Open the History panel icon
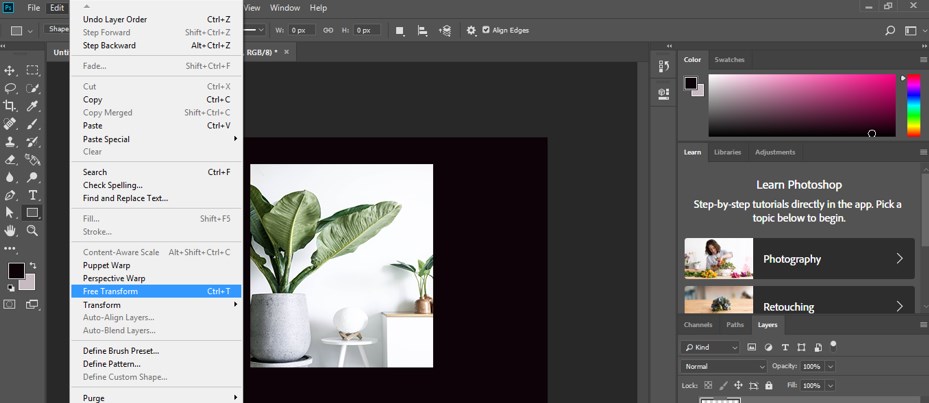Screen dimensions: 929x403 tap(663, 67)
